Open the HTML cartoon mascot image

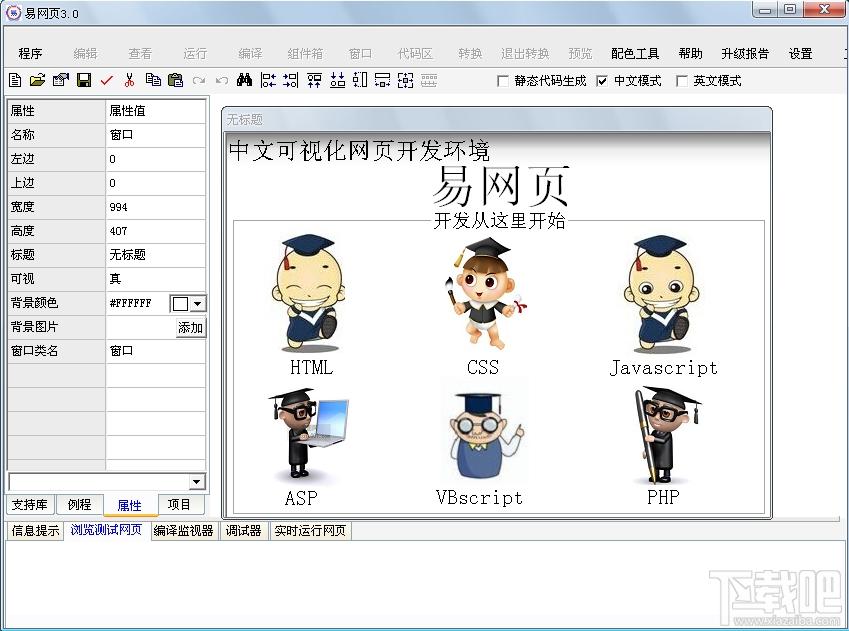click(309, 294)
